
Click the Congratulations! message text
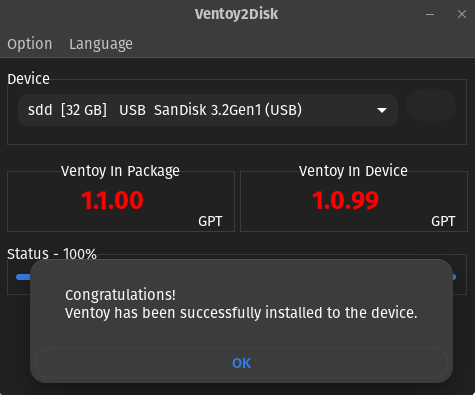pyautogui.click(x=120, y=295)
